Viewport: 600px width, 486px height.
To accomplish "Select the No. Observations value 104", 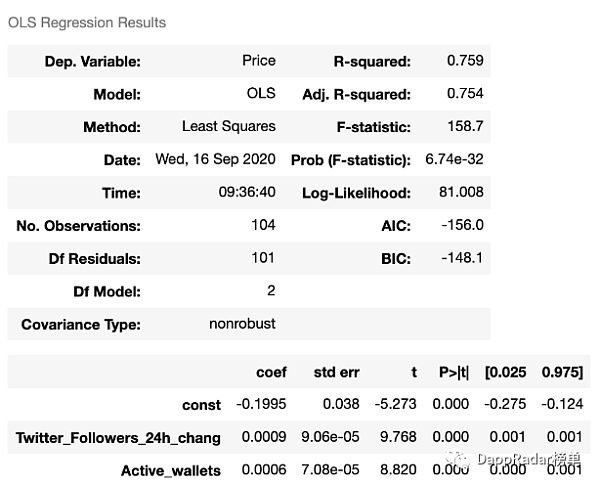I will click(x=263, y=226).
